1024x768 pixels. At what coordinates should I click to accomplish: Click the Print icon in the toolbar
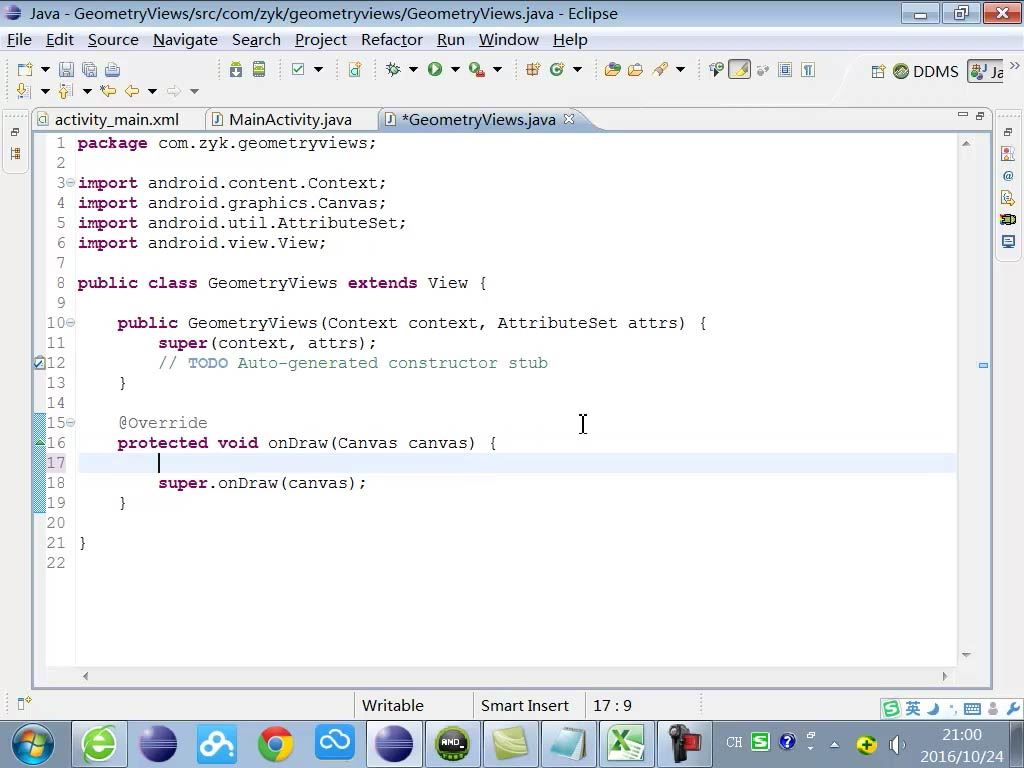click(x=112, y=69)
